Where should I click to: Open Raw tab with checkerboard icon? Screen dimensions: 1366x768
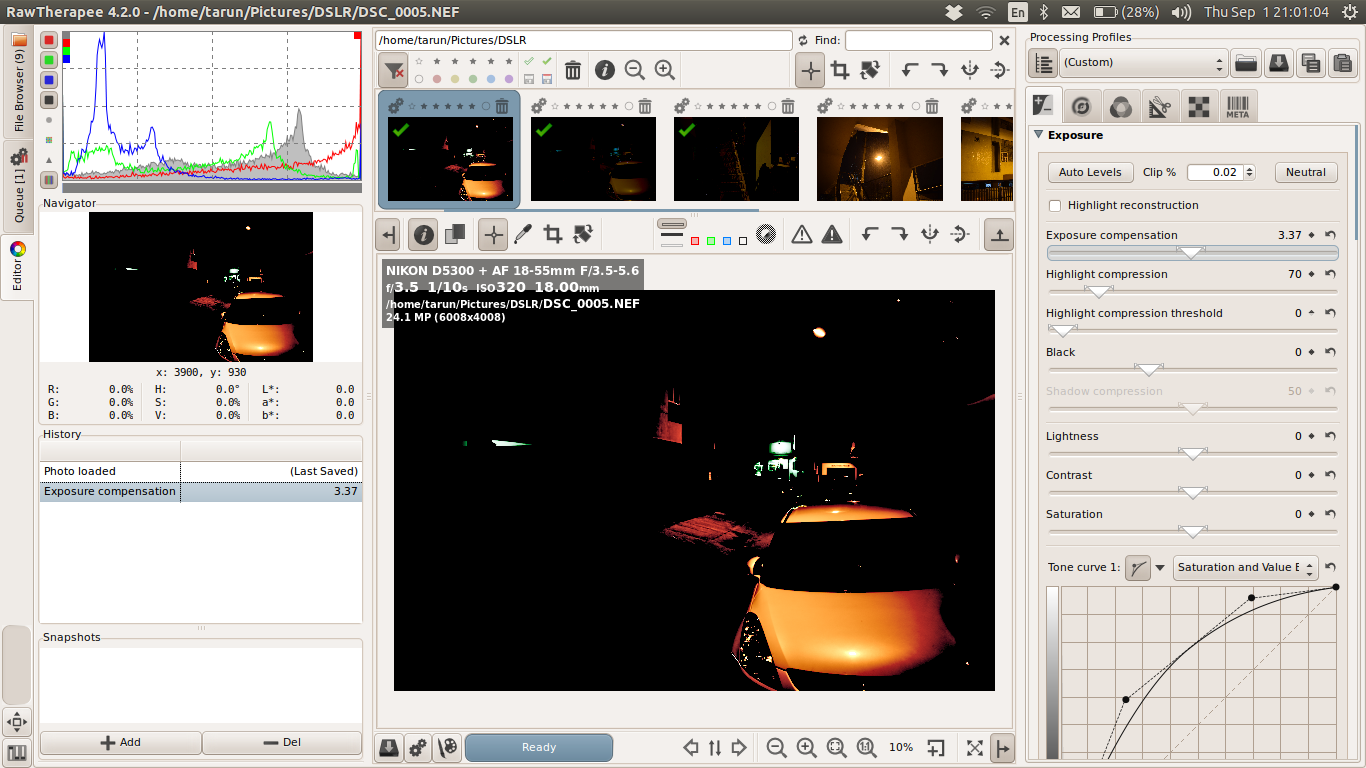coord(1198,105)
